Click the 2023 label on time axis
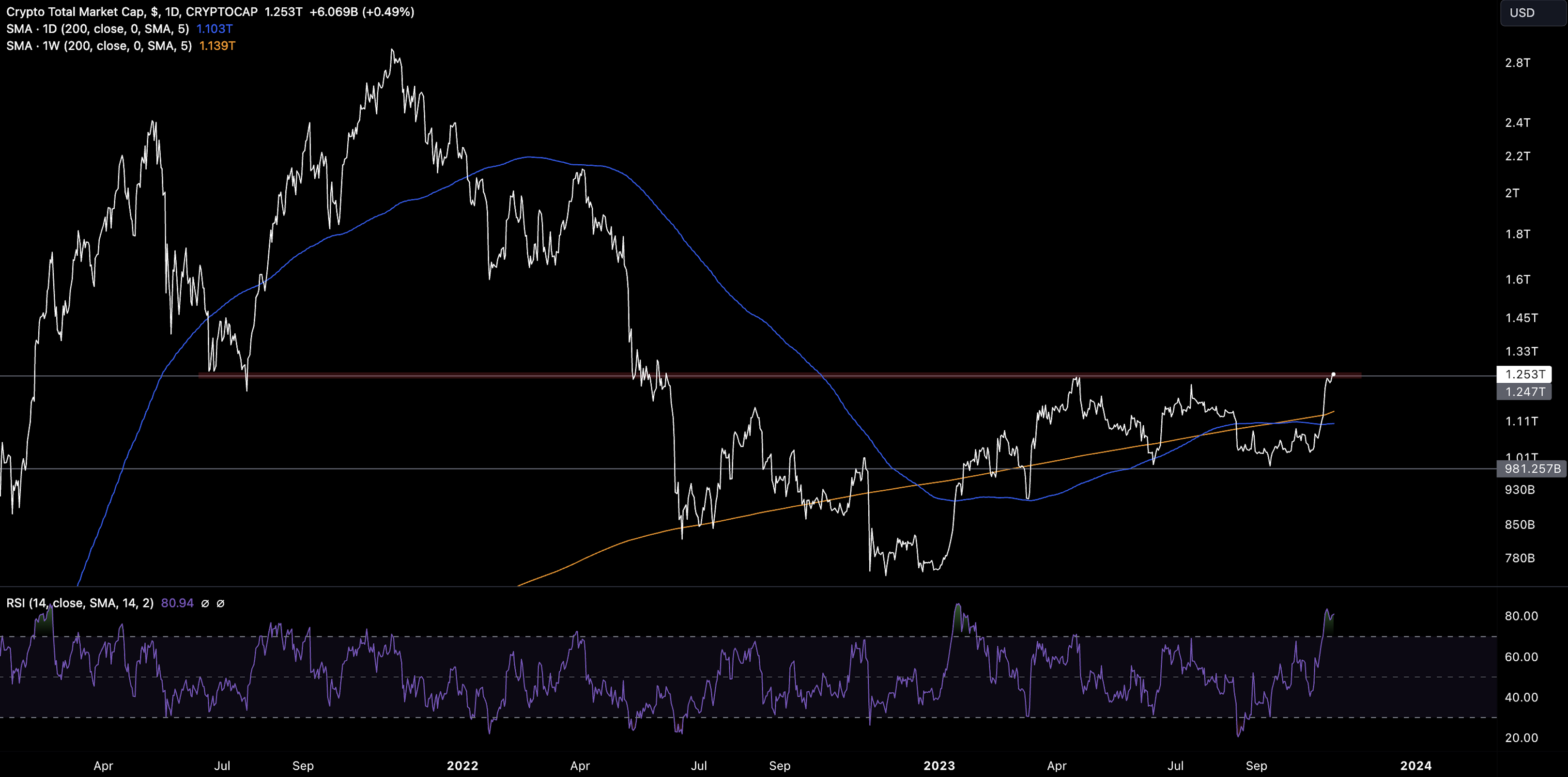The height and width of the screenshot is (777, 1568). 938,765
